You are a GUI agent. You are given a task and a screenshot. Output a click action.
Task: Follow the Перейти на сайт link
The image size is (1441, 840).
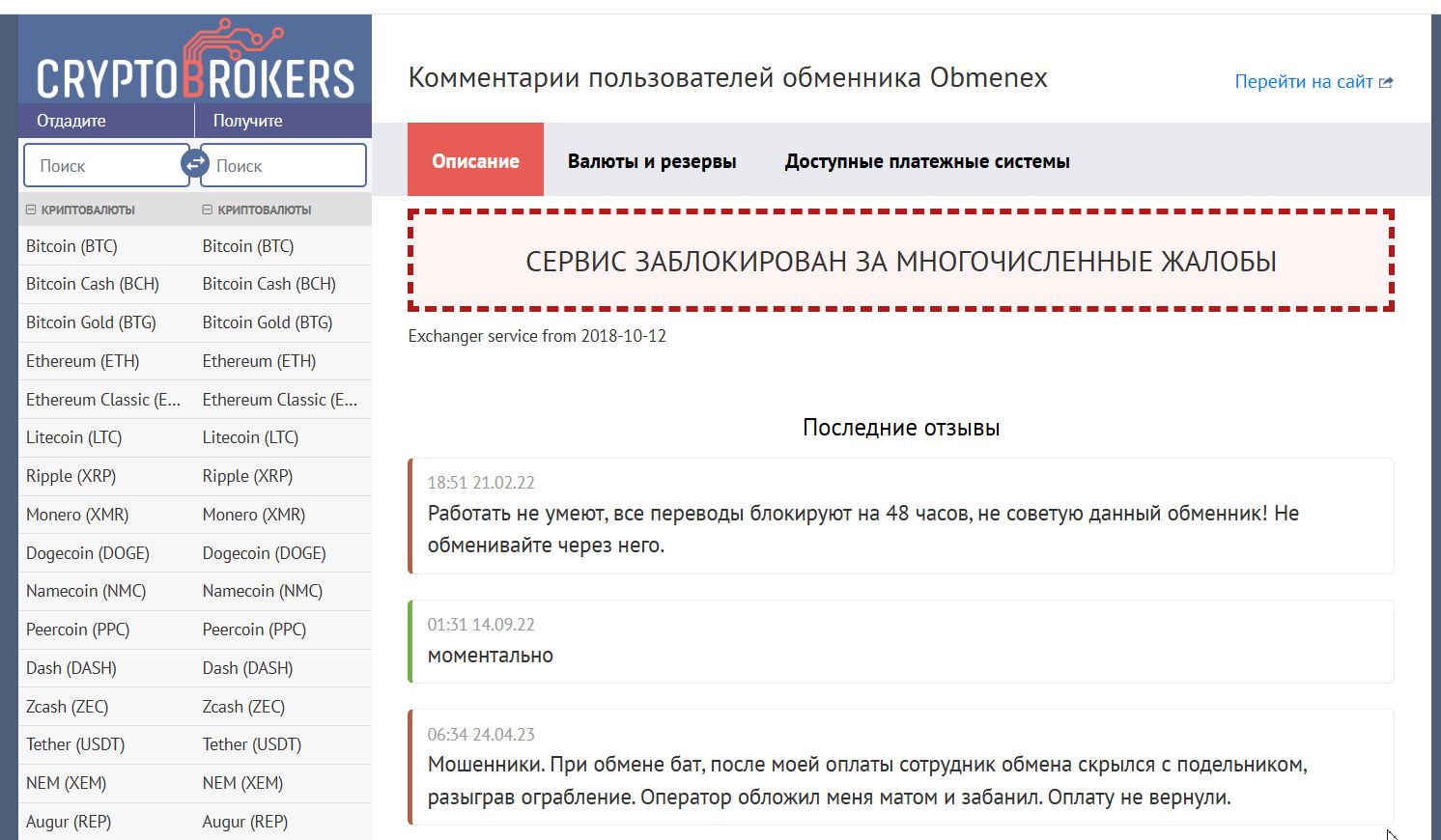[1304, 82]
